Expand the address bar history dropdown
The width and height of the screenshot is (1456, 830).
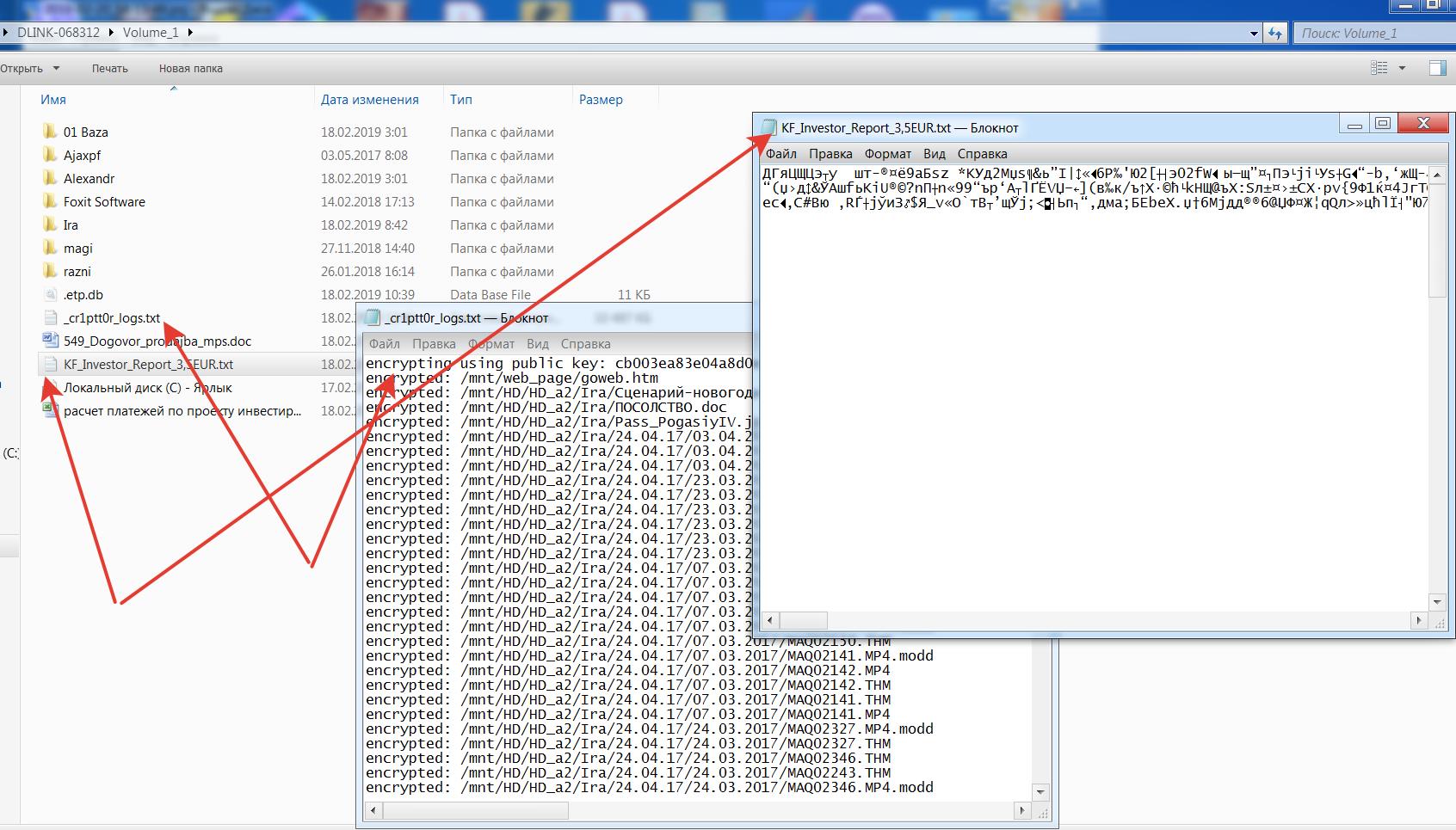[1254, 34]
